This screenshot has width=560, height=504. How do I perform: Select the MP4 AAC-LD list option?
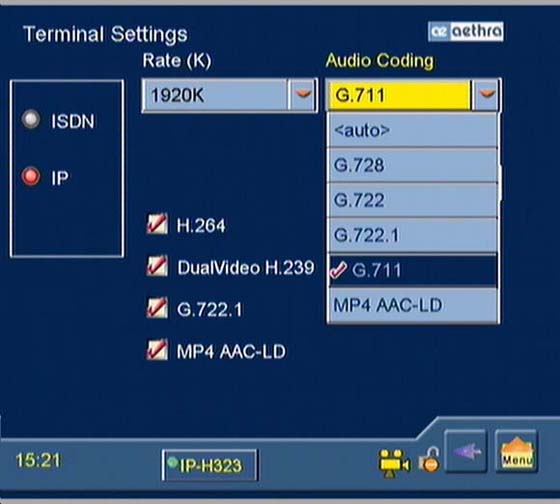tap(412, 305)
